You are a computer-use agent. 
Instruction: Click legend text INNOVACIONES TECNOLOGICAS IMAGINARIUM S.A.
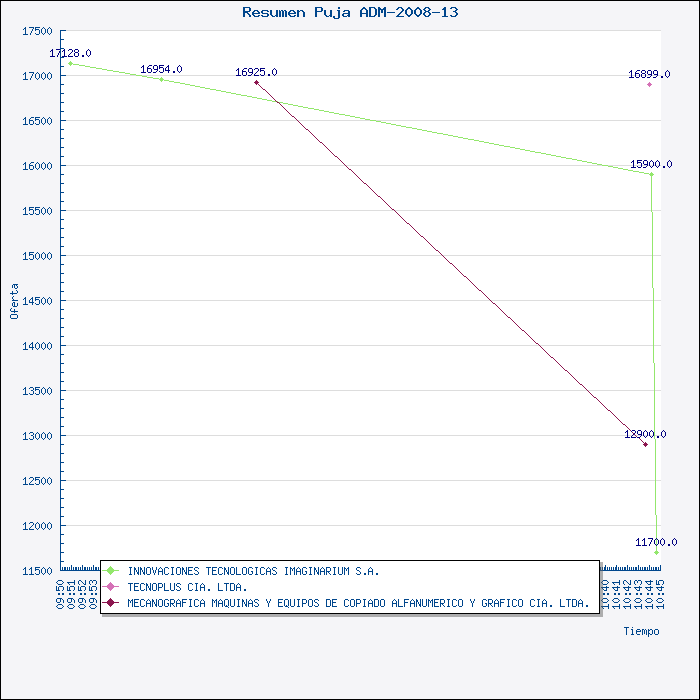click(253, 571)
